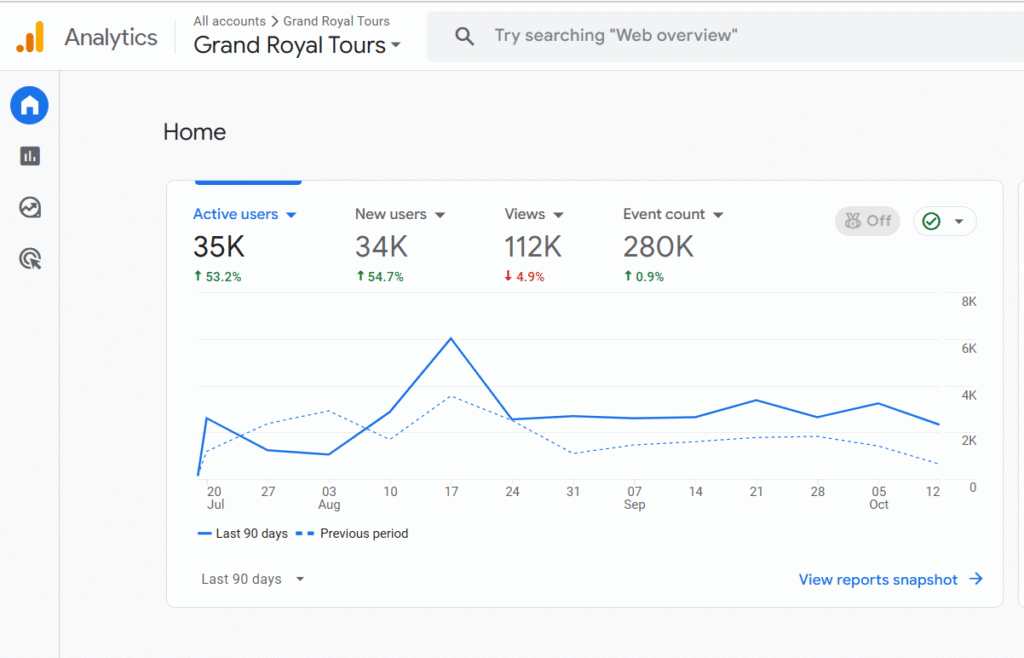Open the Last 90 days date range dropdown

[x=253, y=579]
